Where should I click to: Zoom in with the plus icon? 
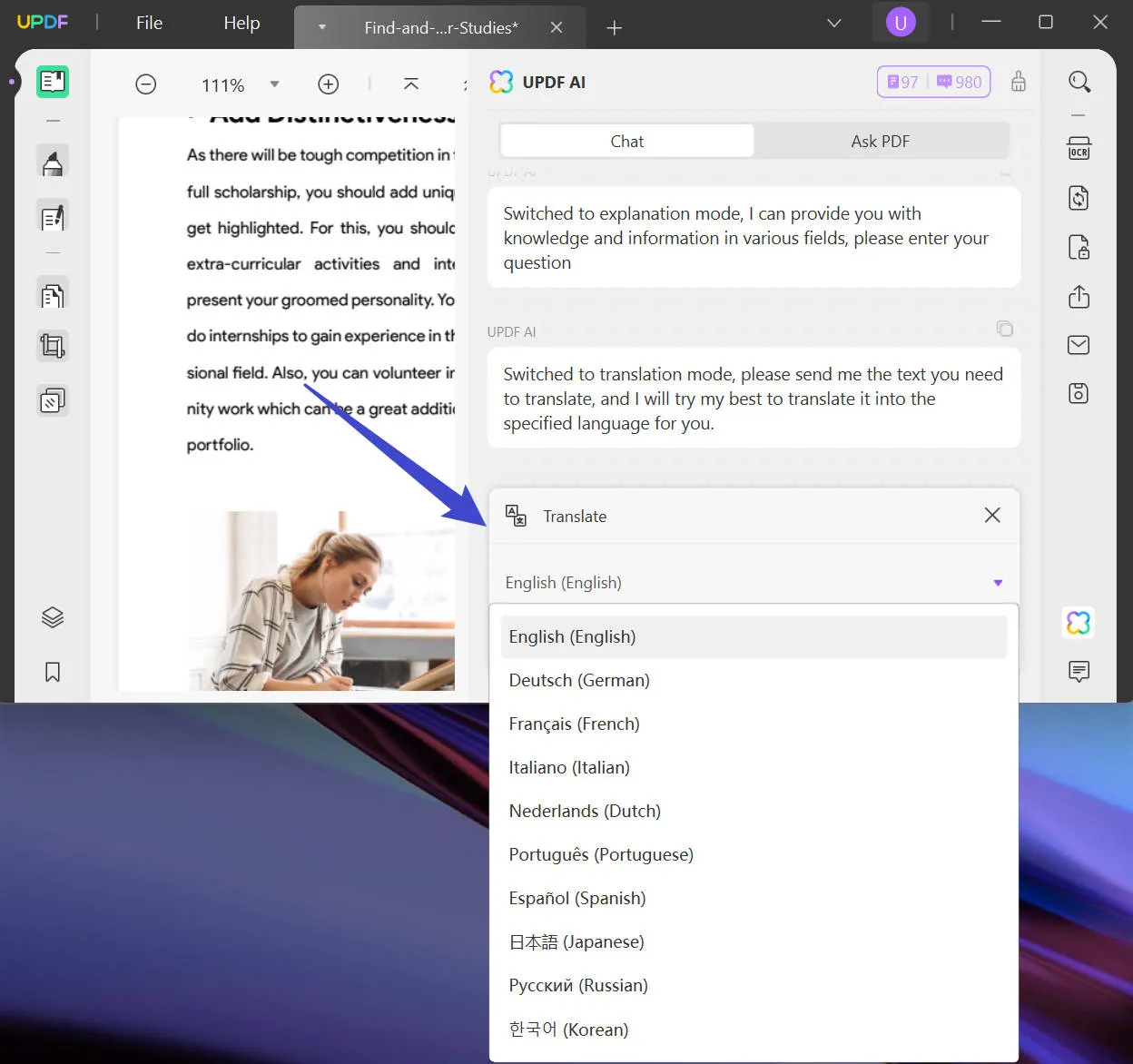click(x=329, y=84)
